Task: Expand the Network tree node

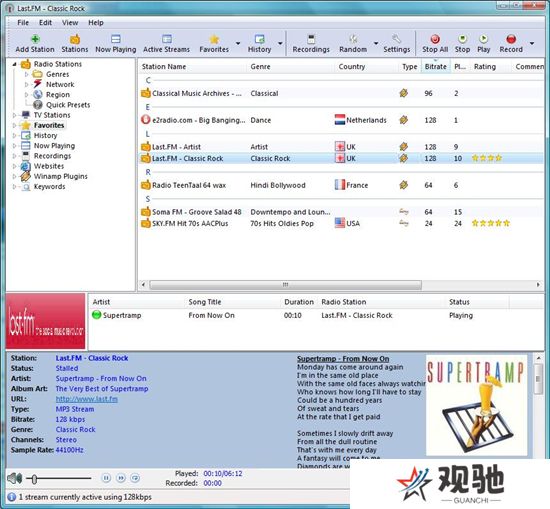Action: (27, 85)
